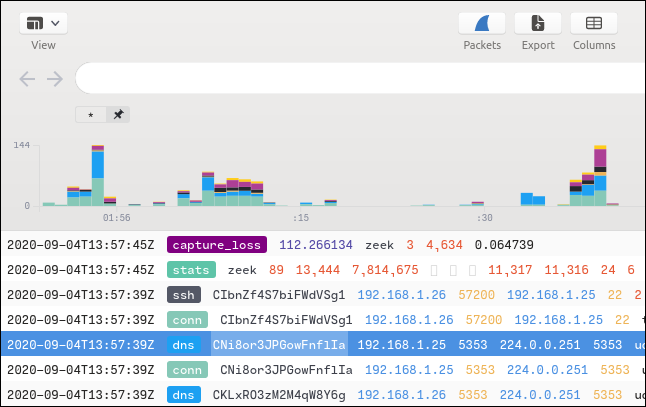Image resolution: width=646 pixels, height=407 pixels.
Task: Go back in search history
Action: tap(27, 79)
